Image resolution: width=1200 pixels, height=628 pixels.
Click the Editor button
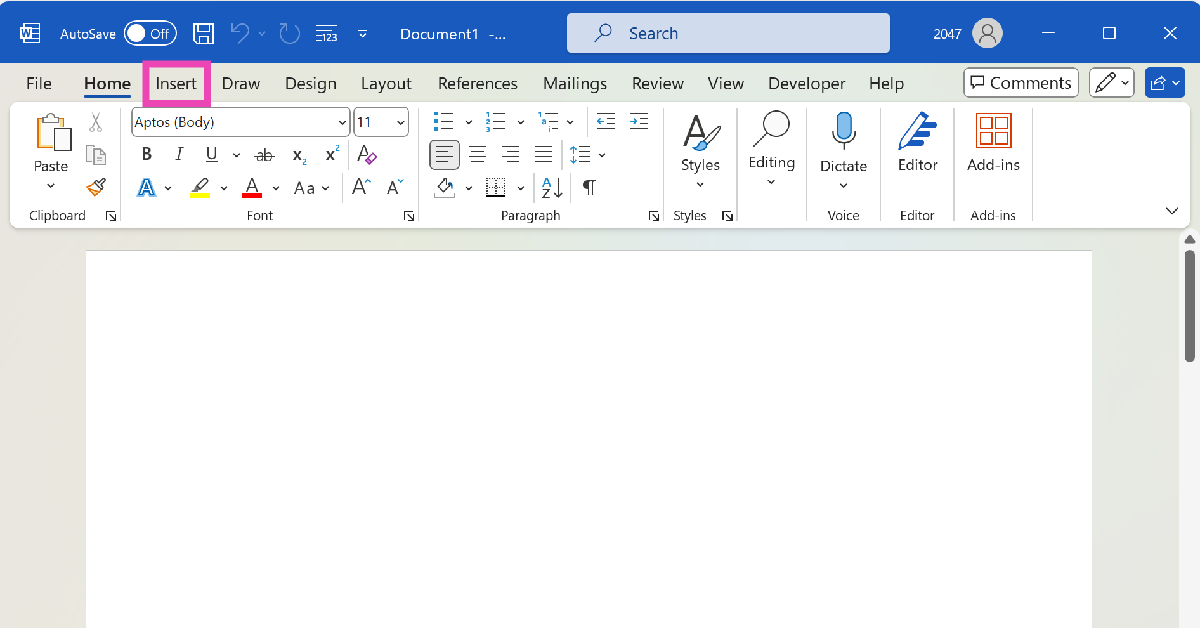(917, 143)
